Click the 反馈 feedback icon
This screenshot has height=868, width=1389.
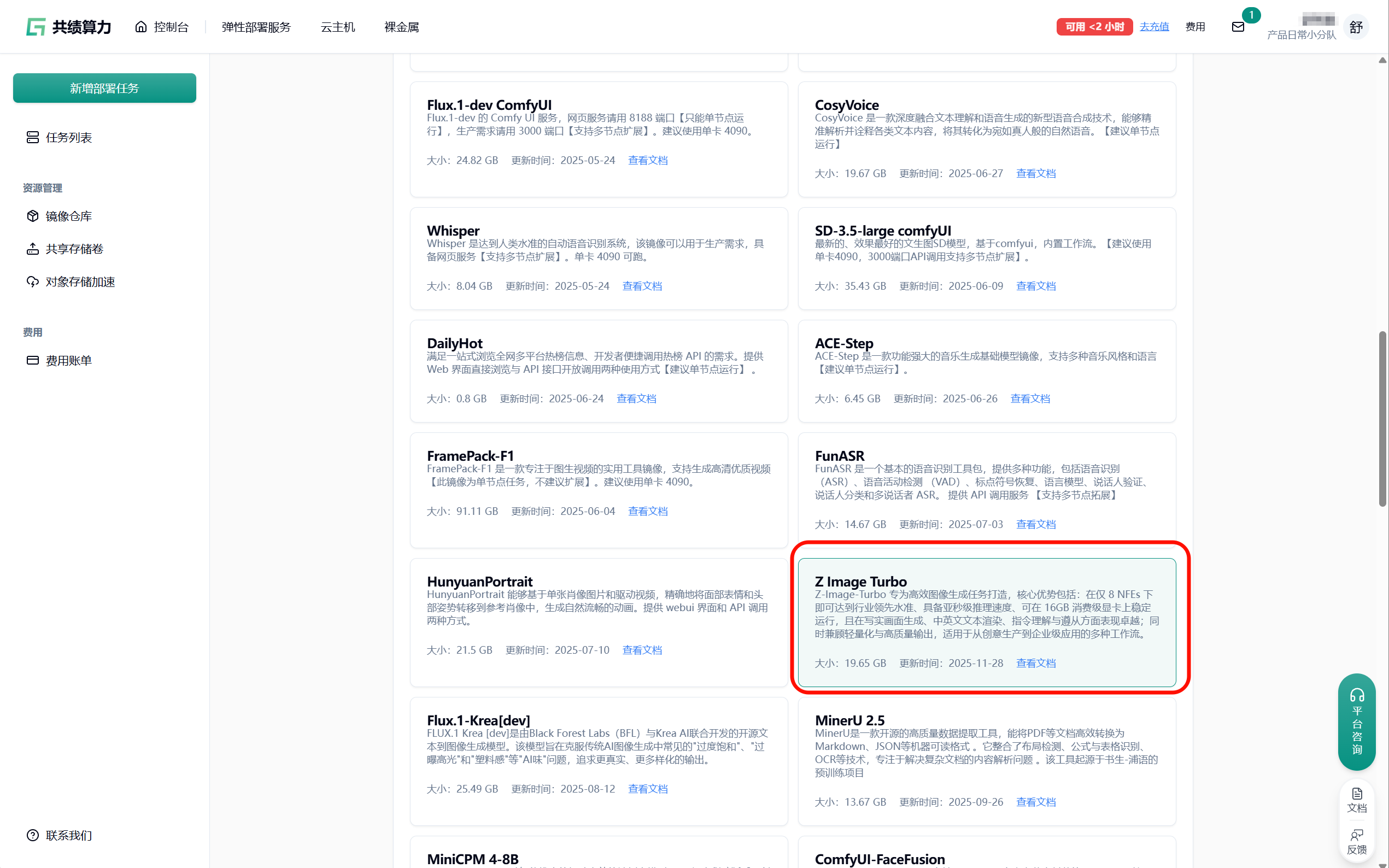(x=1356, y=835)
